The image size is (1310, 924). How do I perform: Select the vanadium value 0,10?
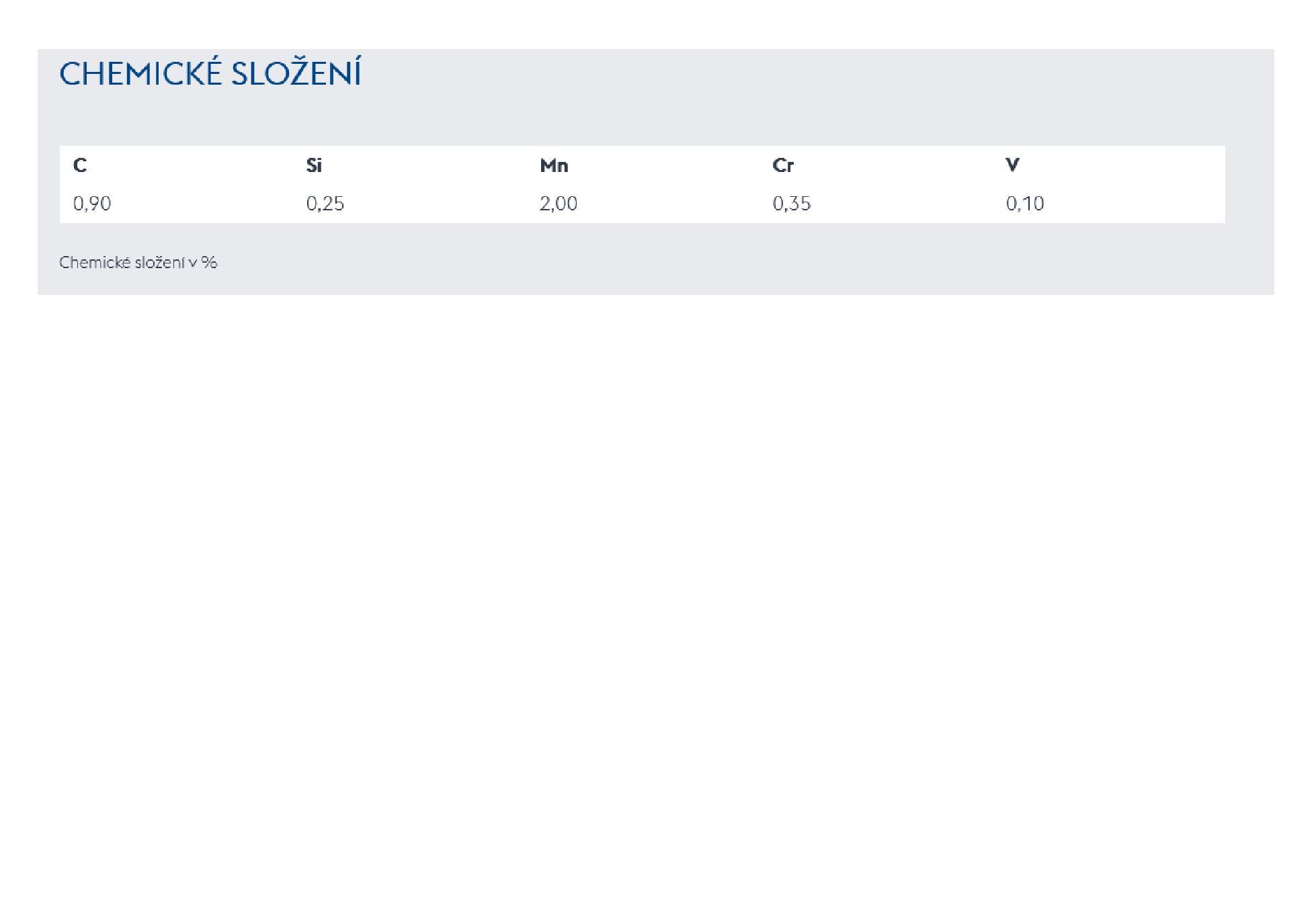(x=1025, y=204)
